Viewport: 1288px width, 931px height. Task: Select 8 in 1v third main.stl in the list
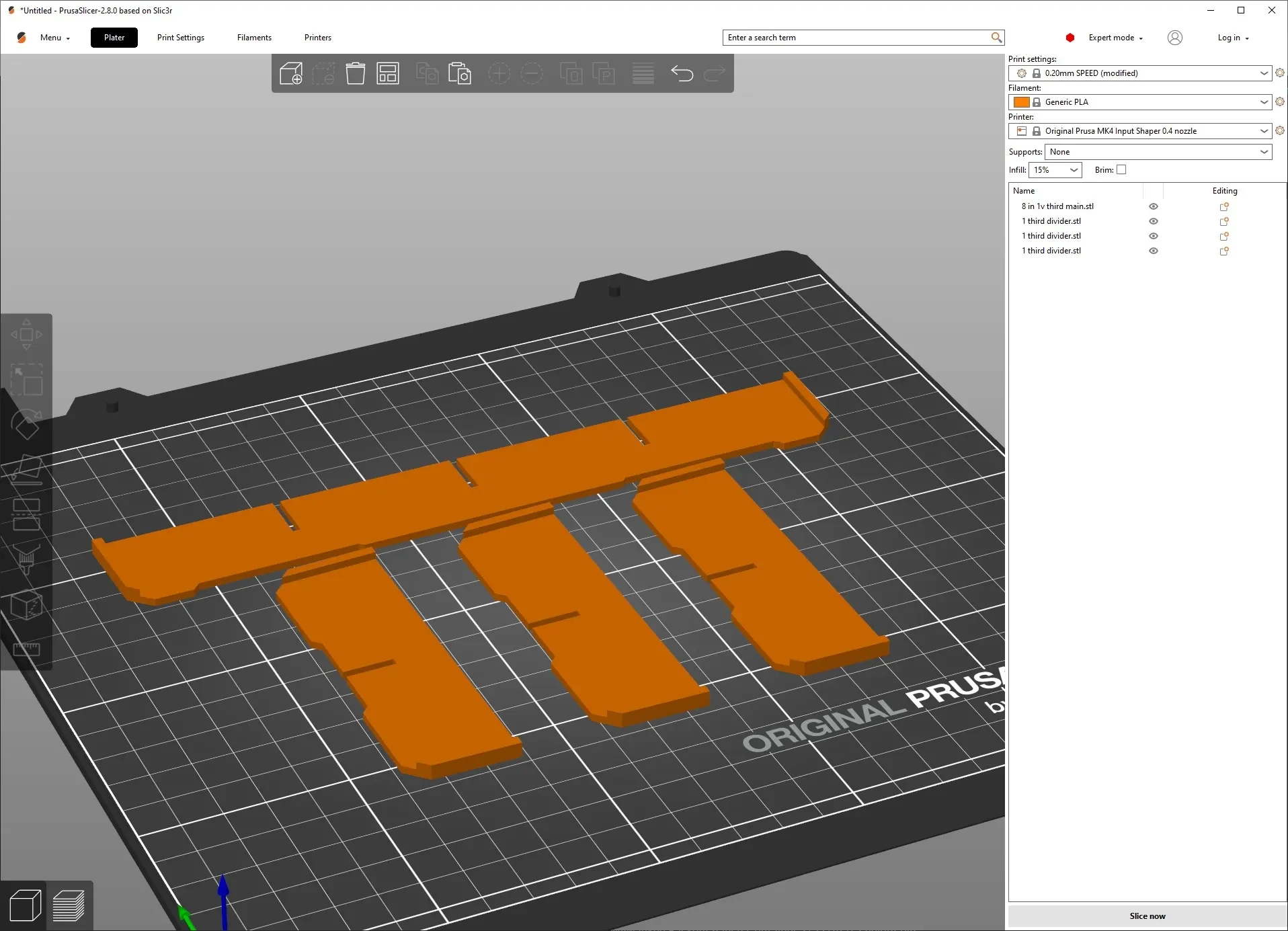(1057, 206)
